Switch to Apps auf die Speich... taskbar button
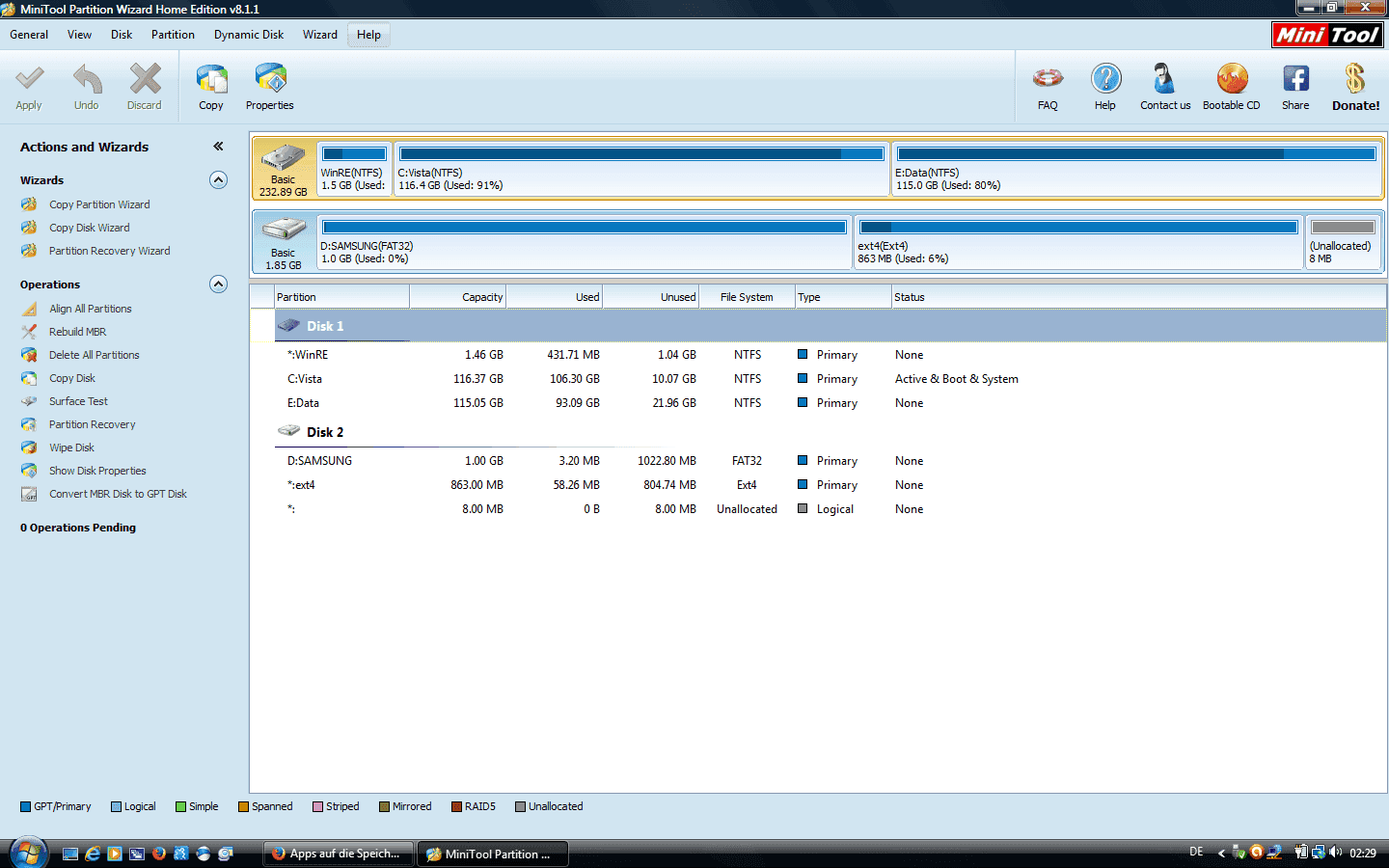Viewport: 1389px width, 868px height. coord(339,854)
